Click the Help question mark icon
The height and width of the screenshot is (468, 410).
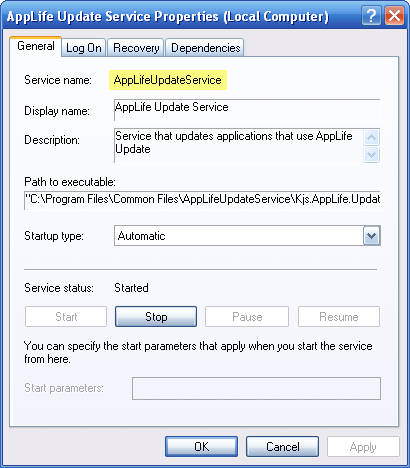coord(371,16)
